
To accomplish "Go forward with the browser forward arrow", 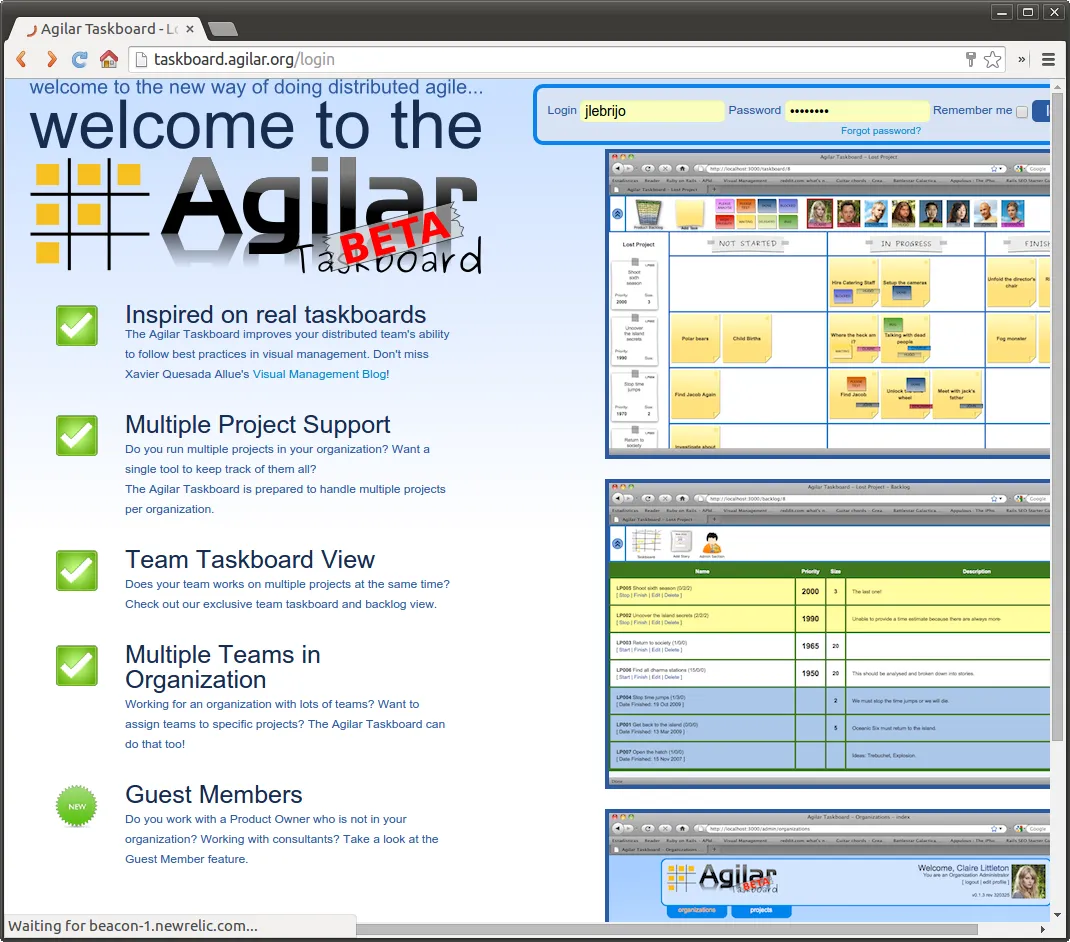I will 51,59.
